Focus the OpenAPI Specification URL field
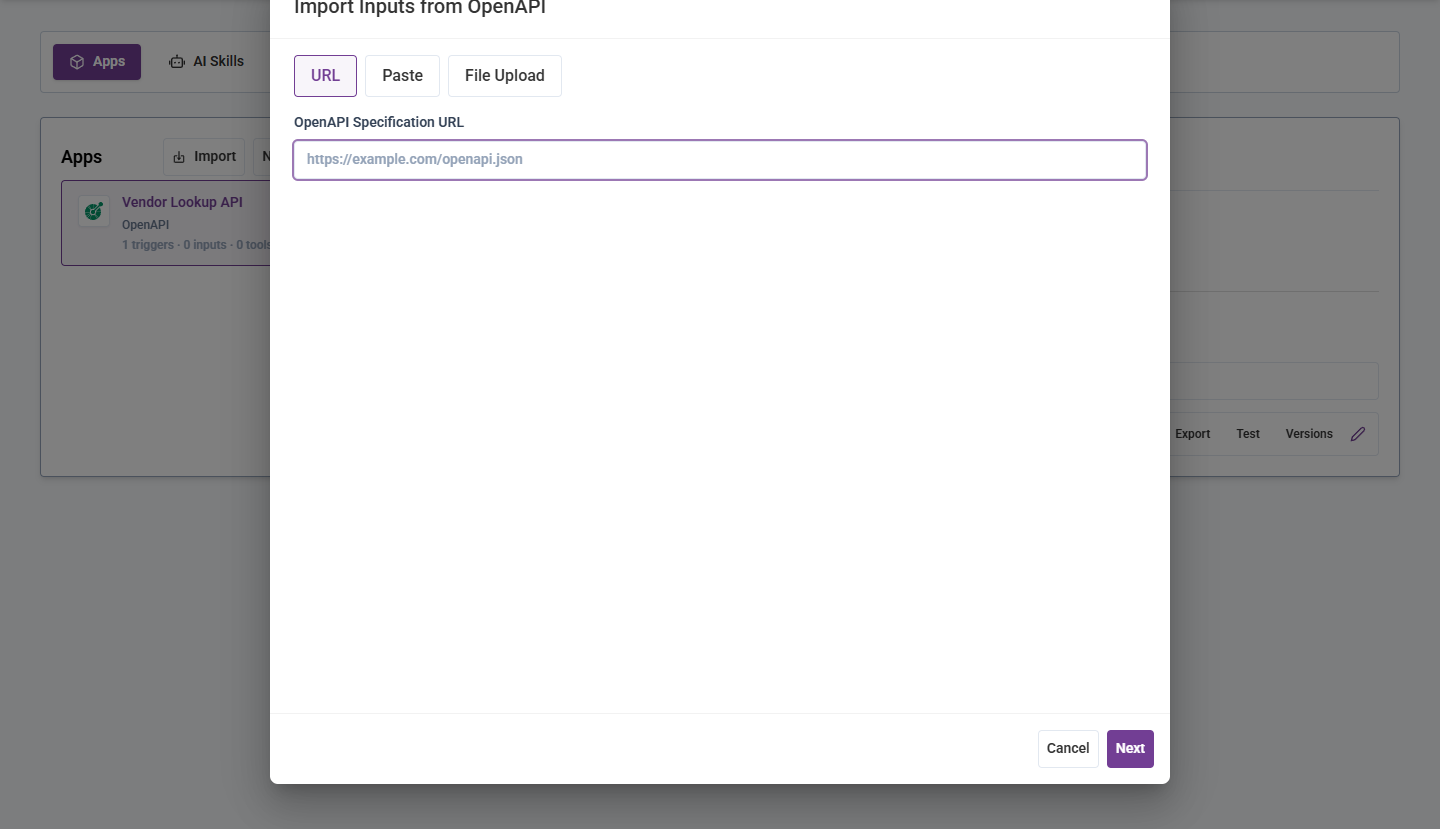 coord(720,160)
